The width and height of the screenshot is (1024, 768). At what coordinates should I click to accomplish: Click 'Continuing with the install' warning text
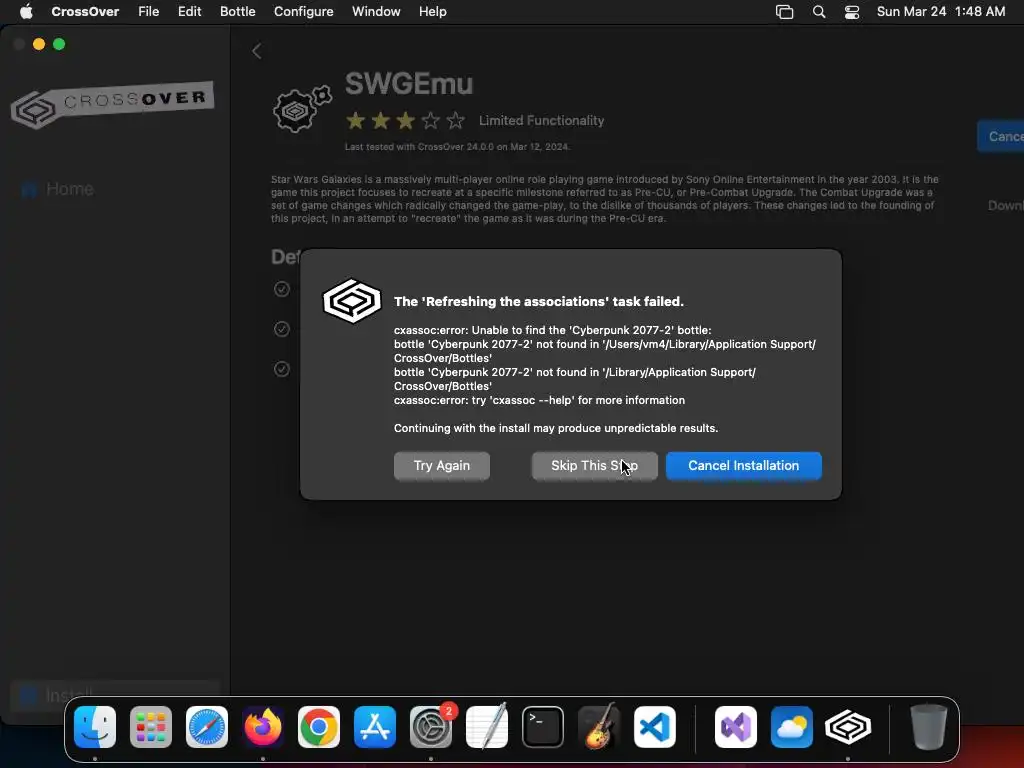click(x=556, y=428)
